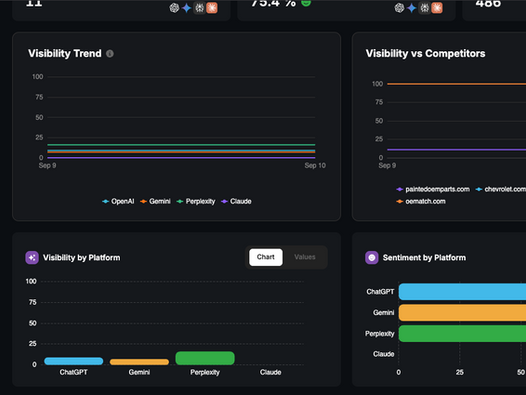Image resolution: width=526 pixels, height=395 pixels.
Task: Click the purple Visibility by Platform icon
Action: 32,258
